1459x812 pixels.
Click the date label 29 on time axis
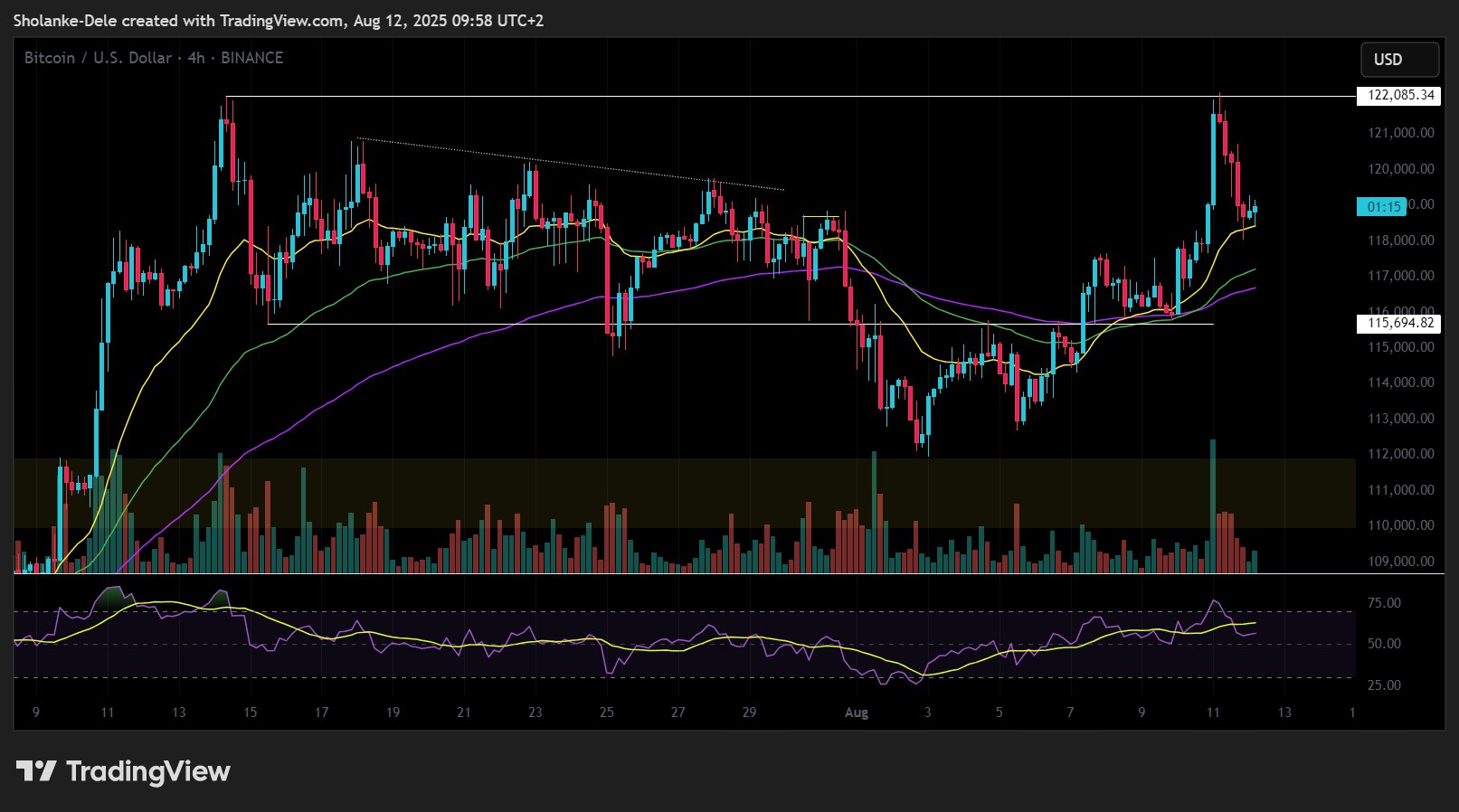750,713
